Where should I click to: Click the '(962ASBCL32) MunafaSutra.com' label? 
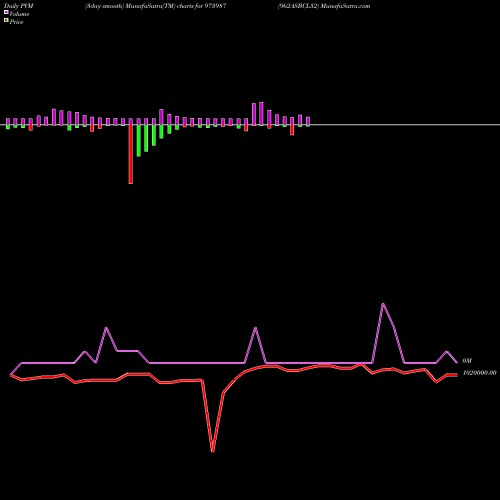(324, 6)
